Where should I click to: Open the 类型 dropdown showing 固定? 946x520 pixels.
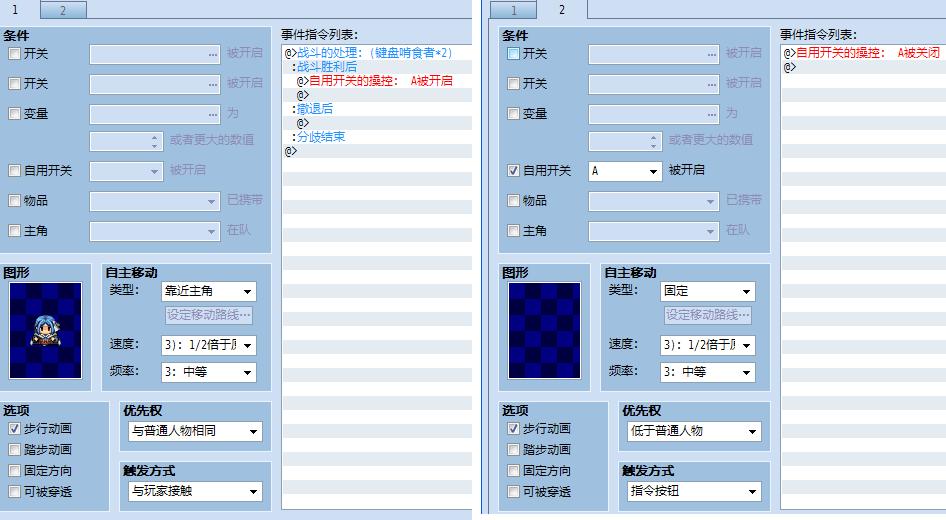point(708,291)
